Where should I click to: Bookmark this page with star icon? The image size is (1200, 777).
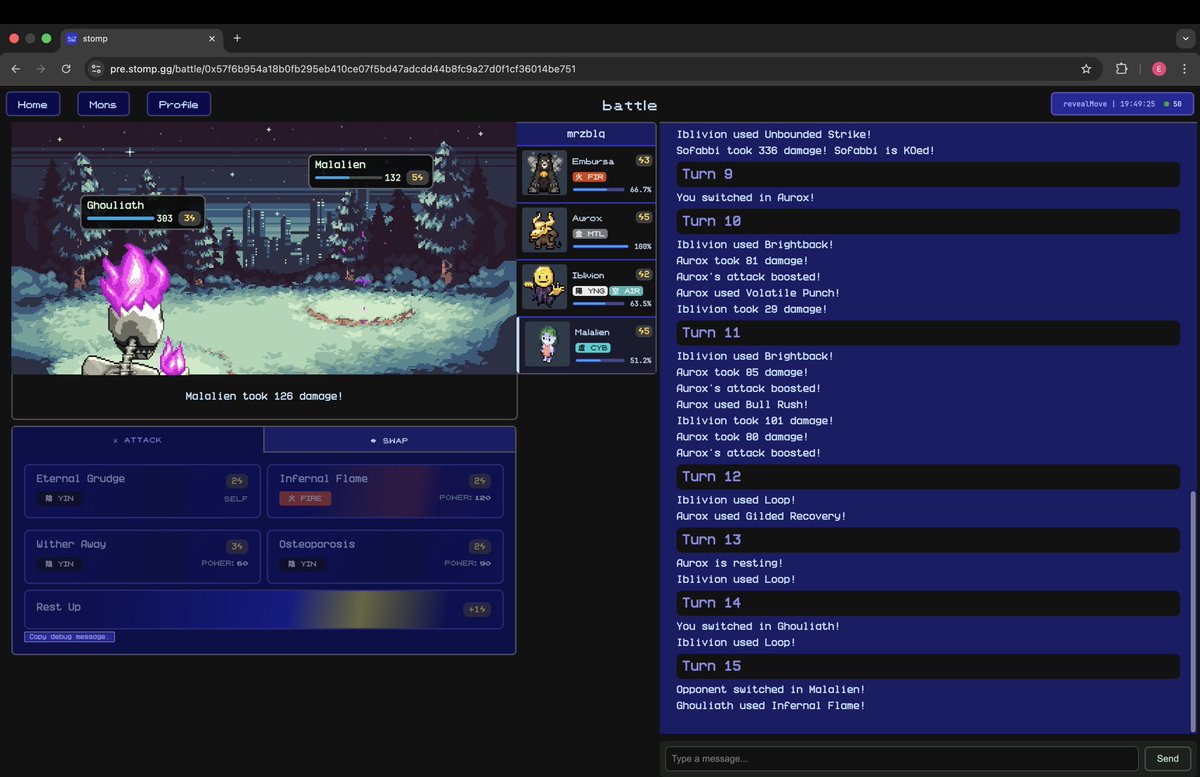point(1086,69)
